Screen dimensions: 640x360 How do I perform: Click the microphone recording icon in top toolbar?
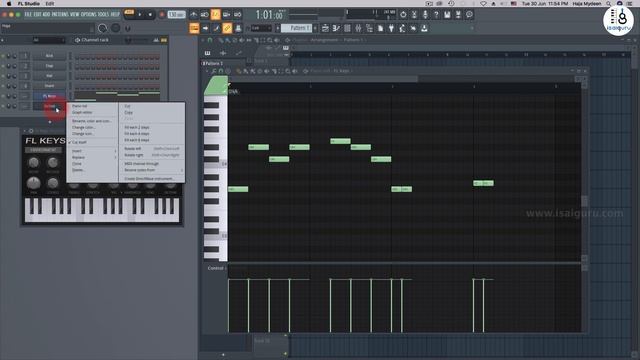click(425, 15)
